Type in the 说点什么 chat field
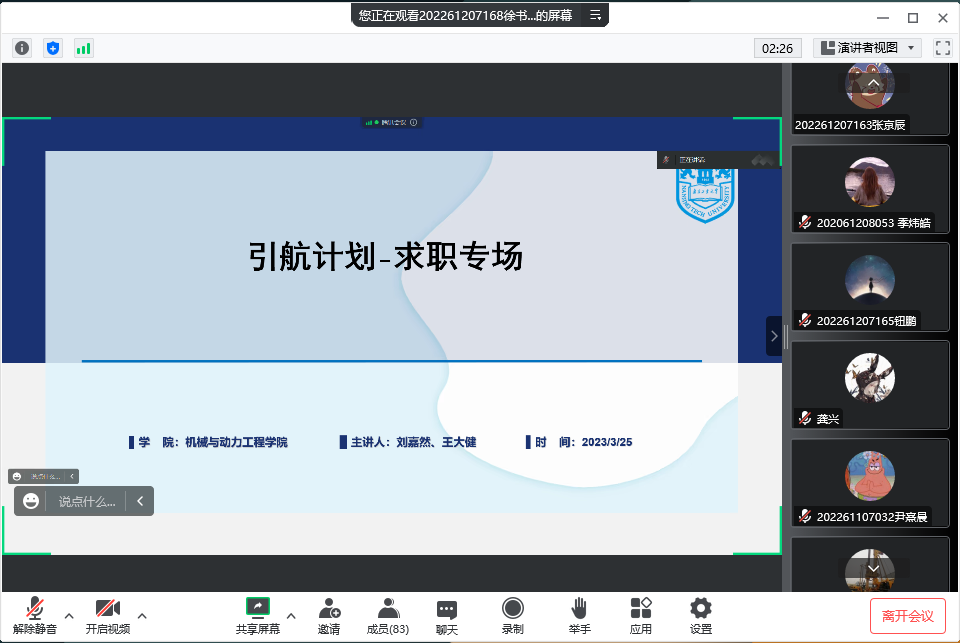Image resolution: width=960 pixels, height=643 pixels. pos(87,501)
